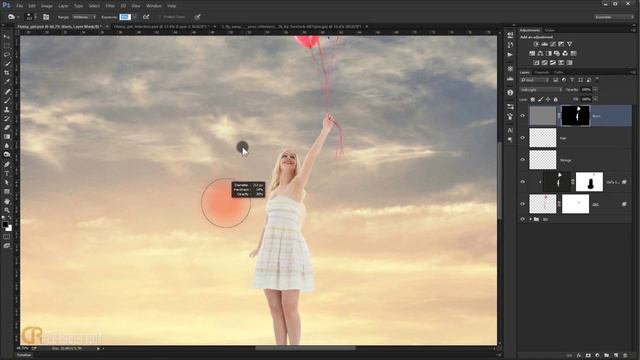The image size is (640, 360).
Task: Open the Range dropdown showing Midtones
Action: click(84, 17)
